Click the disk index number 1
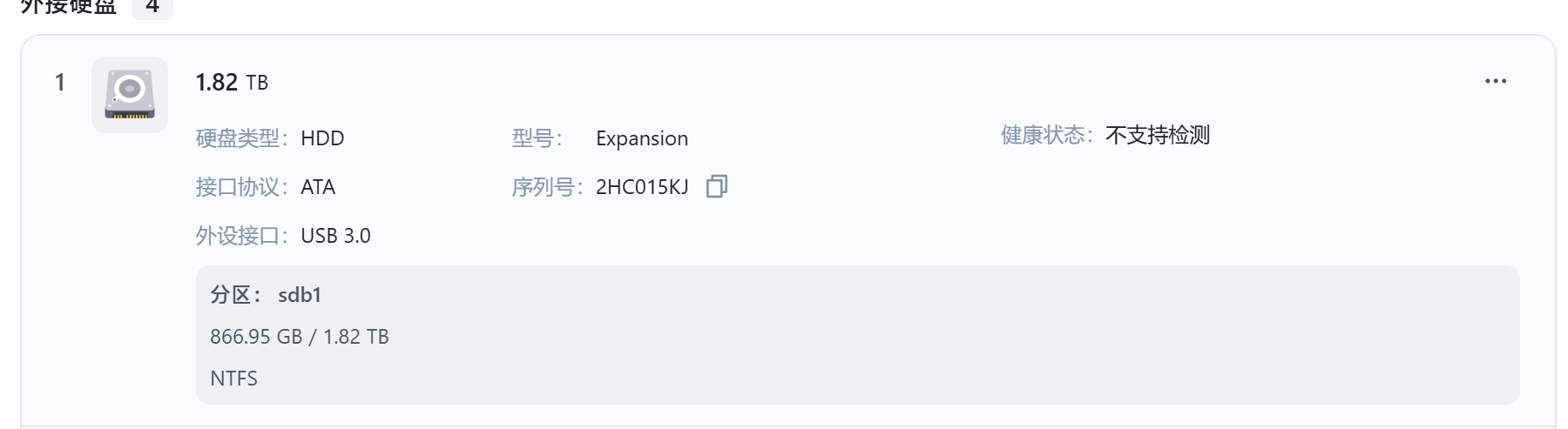Image resolution: width=1568 pixels, height=429 pixels. coord(60,82)
